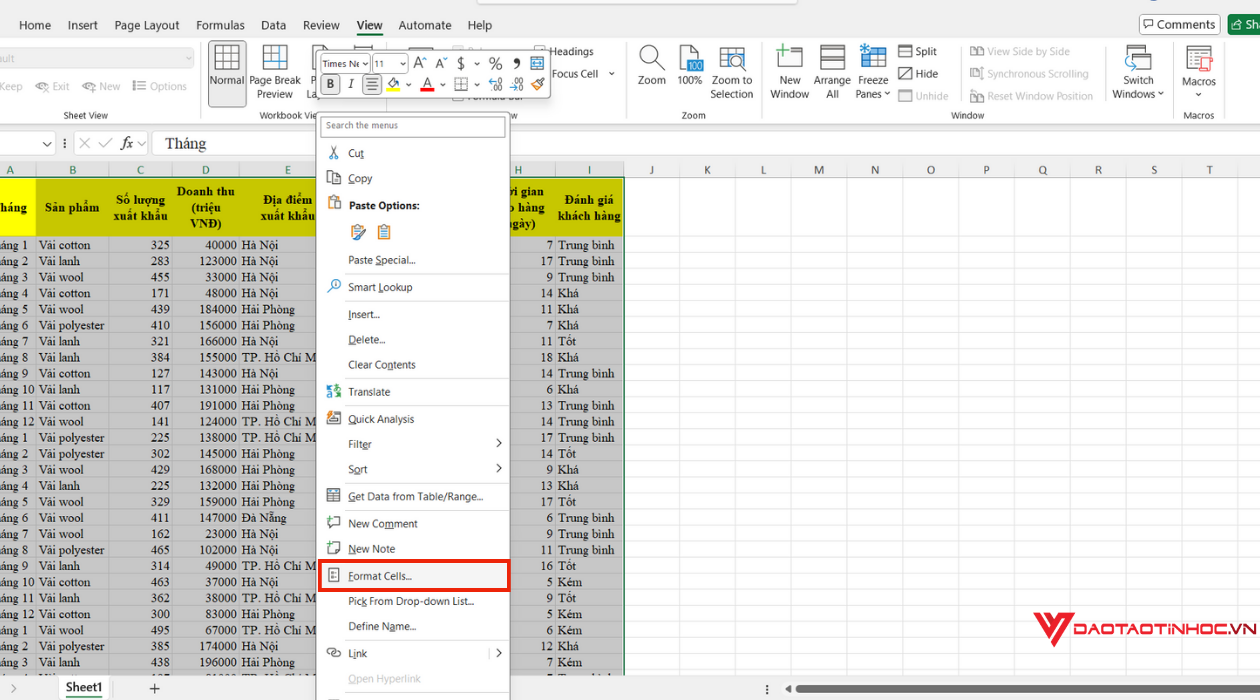Click Split in the Window group

[x=918, y=52]
